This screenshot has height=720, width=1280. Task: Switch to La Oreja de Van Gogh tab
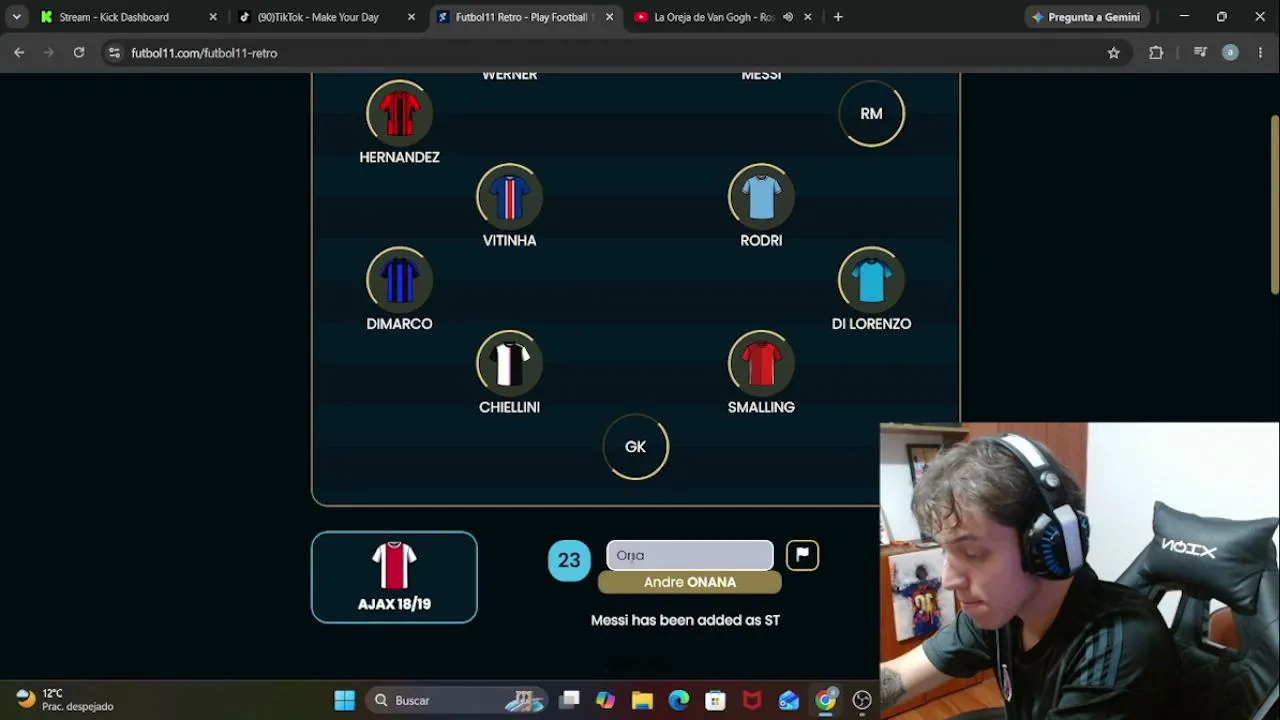713,17
